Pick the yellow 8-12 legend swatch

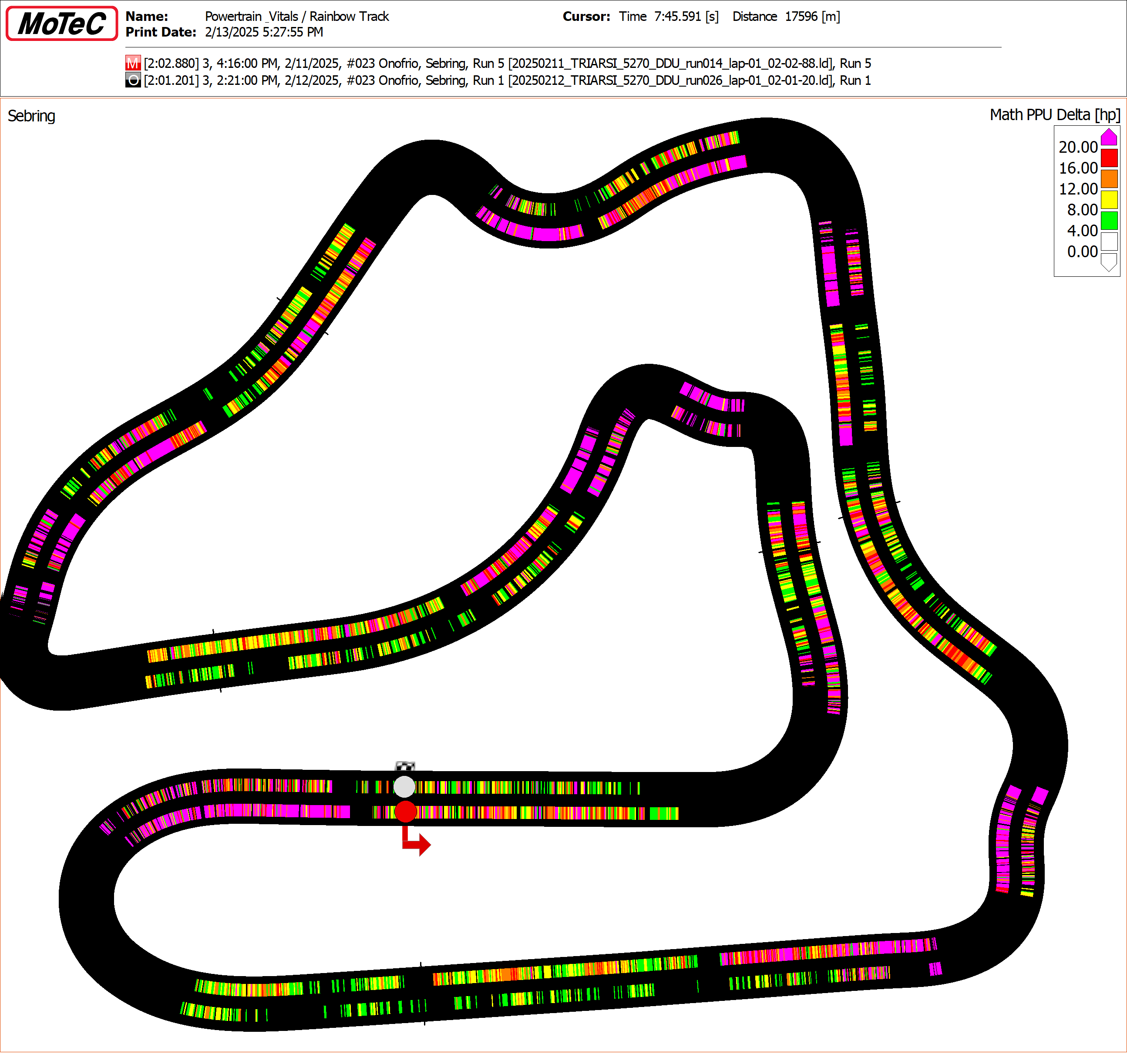point(1109,200)
